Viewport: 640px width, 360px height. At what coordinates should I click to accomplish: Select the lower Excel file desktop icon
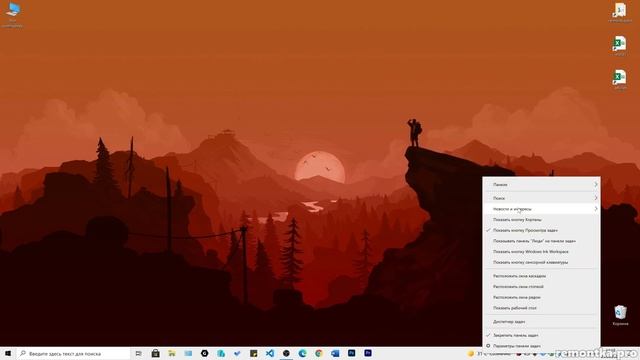[x=620, y=79]
